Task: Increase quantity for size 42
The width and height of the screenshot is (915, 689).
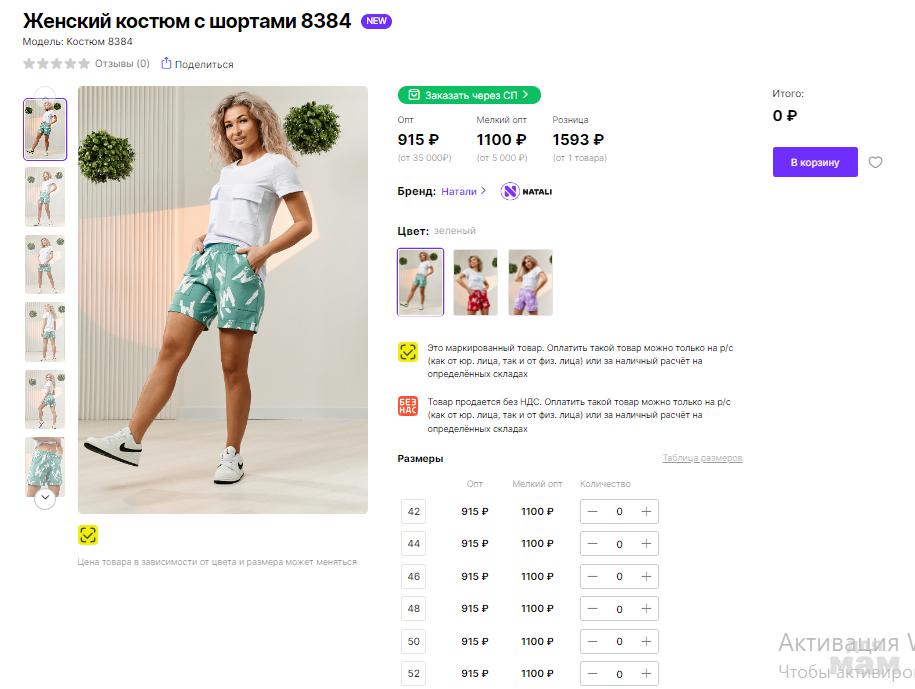Action: pos(646,512)
